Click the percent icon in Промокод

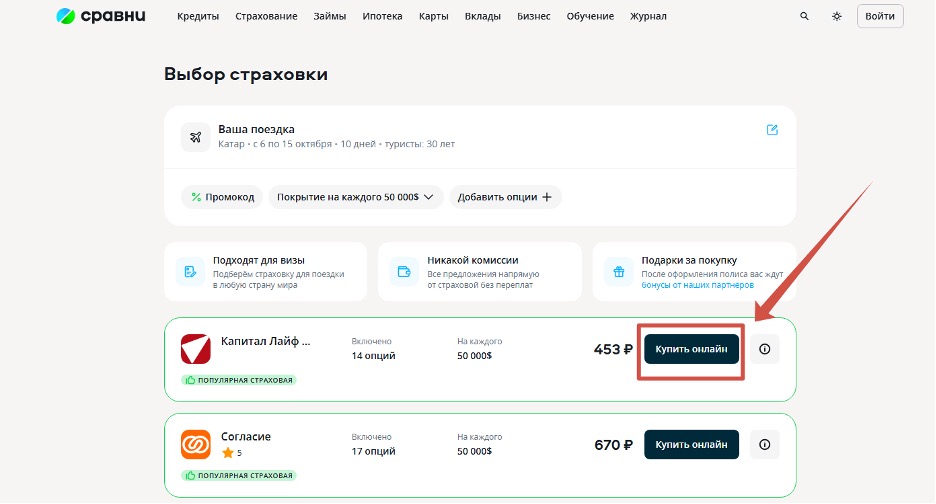196,197
